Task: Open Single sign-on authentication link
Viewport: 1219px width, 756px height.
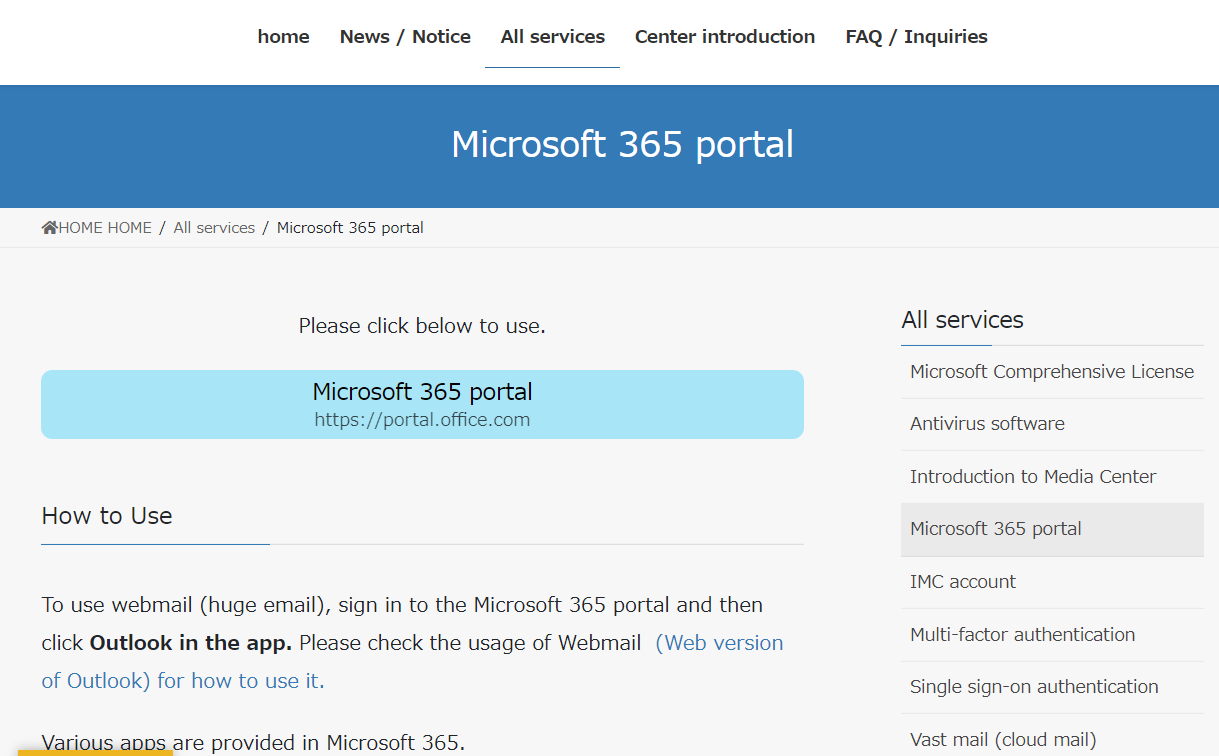Action: 1033,687
